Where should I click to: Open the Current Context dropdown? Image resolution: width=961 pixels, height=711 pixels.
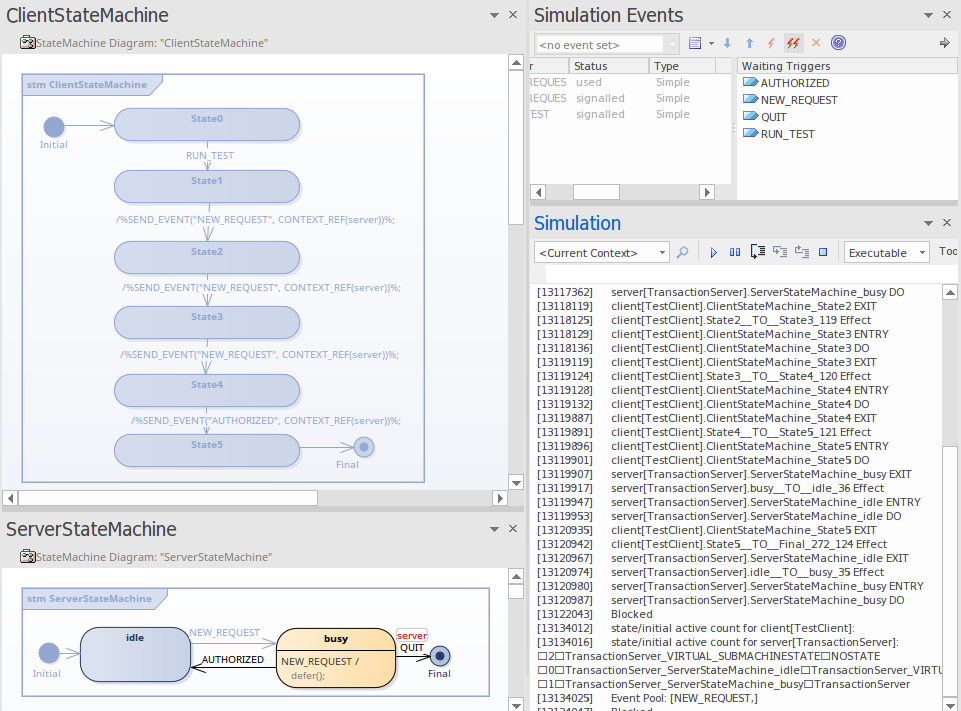pos(660,253)
